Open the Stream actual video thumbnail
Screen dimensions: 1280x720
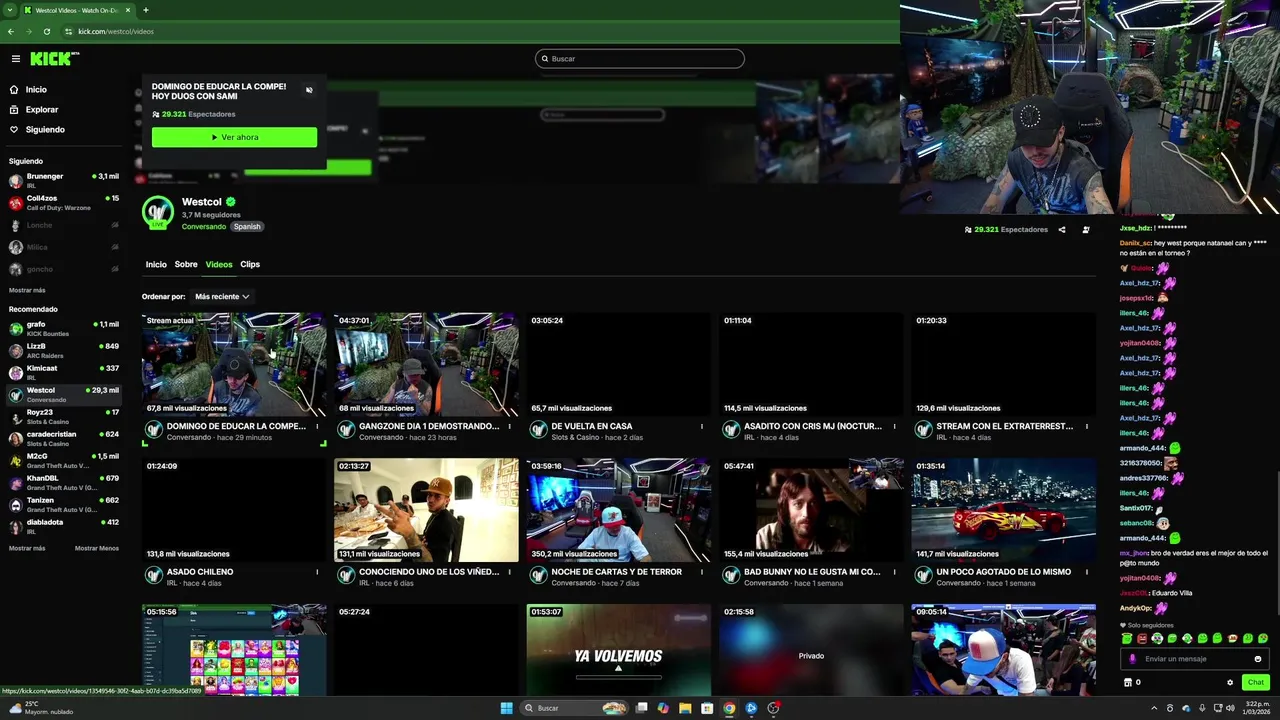coord(234,364)
